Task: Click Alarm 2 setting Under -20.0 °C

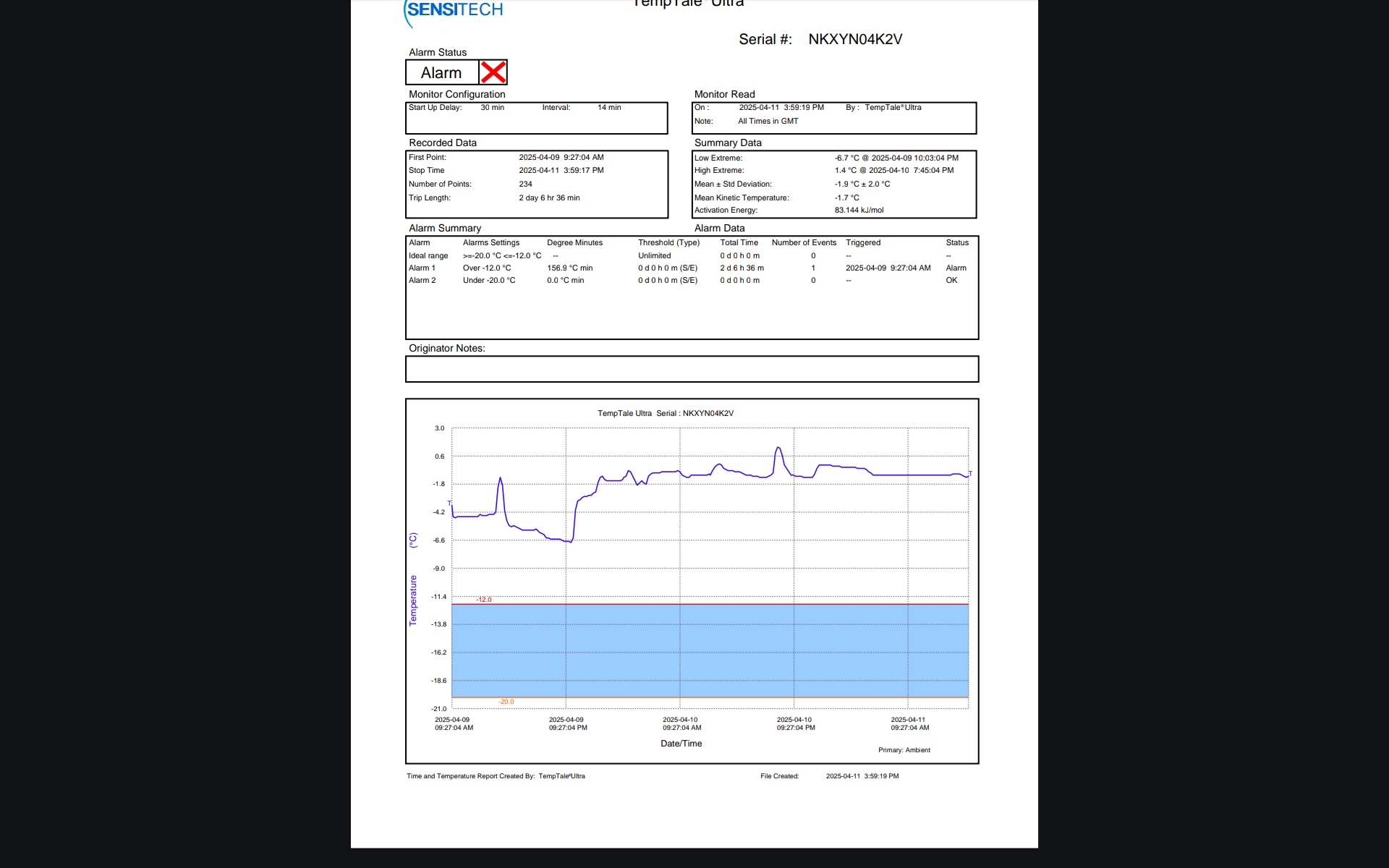Action: coord(489,280)
